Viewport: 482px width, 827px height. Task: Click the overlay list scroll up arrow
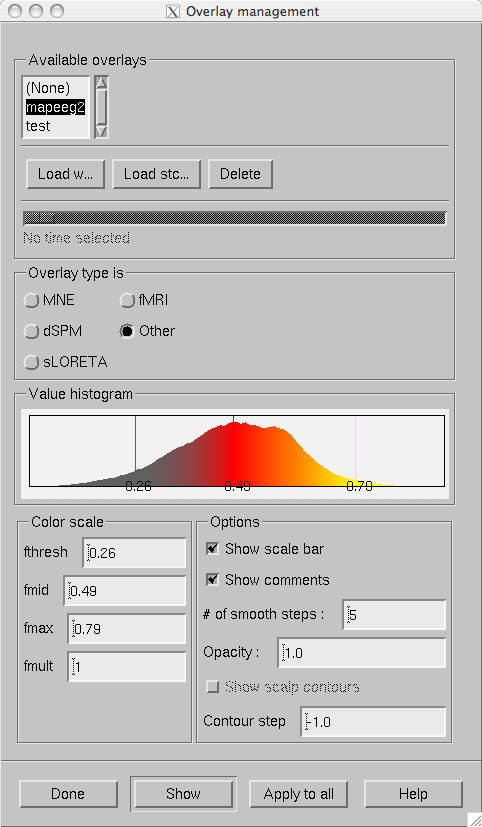pyautogui.click(x=102, y=82)
